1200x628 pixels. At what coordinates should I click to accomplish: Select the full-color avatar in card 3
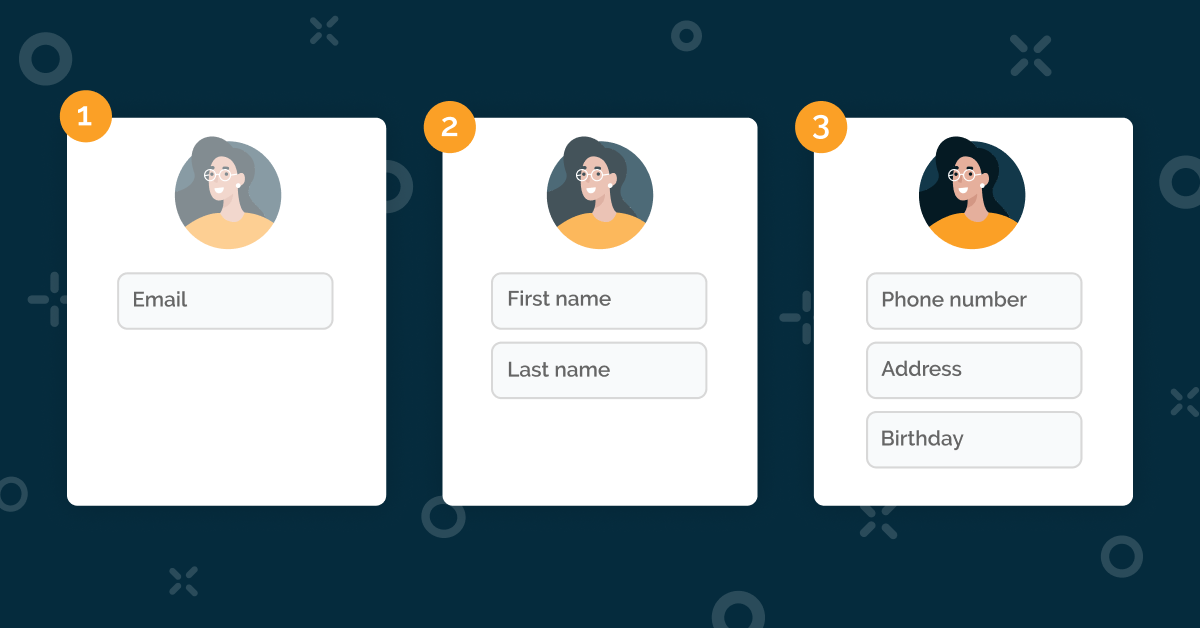[972, 195]
